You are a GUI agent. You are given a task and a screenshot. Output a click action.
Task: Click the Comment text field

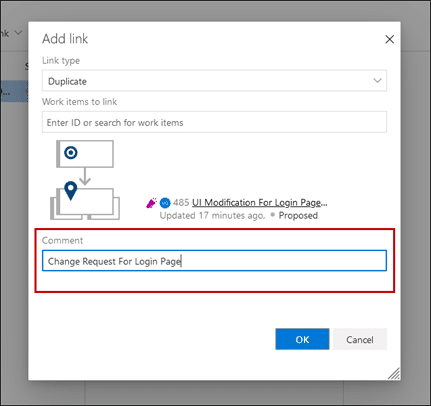coord(214,261)
